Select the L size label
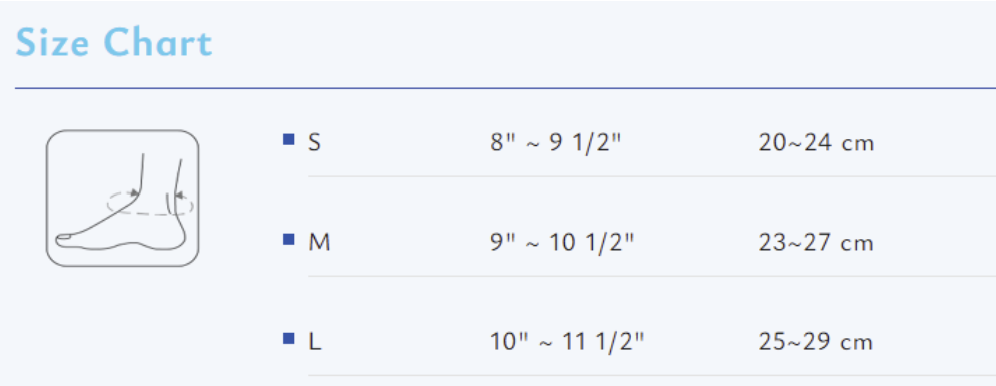Image resolution: width=996 pixels, height=386 pixels. (x=315, y=342)
